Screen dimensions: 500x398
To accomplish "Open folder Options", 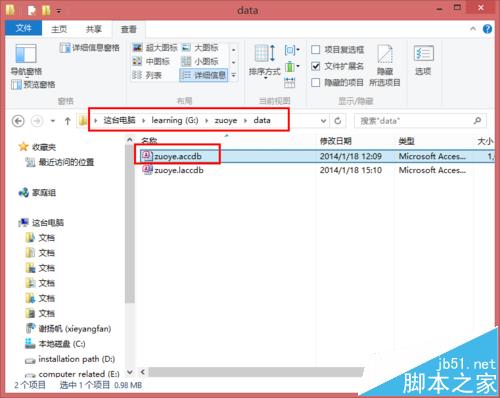I will point(423,60).
